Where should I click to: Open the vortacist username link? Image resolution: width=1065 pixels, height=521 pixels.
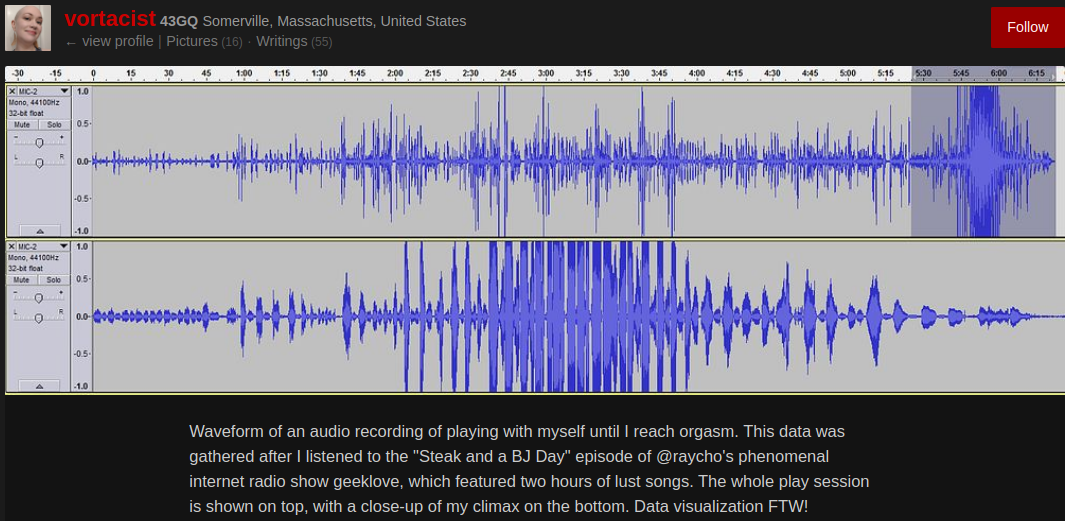[110, 19]
